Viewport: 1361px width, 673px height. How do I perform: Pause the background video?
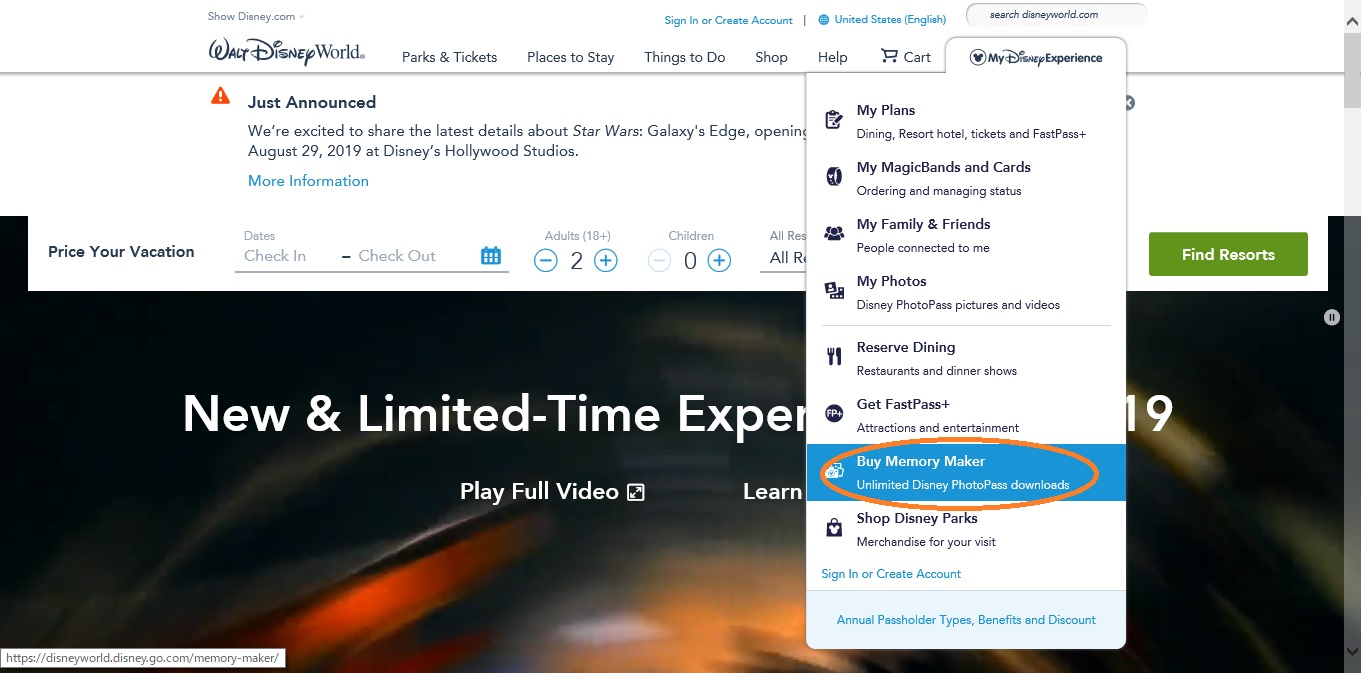[1331, 317]
